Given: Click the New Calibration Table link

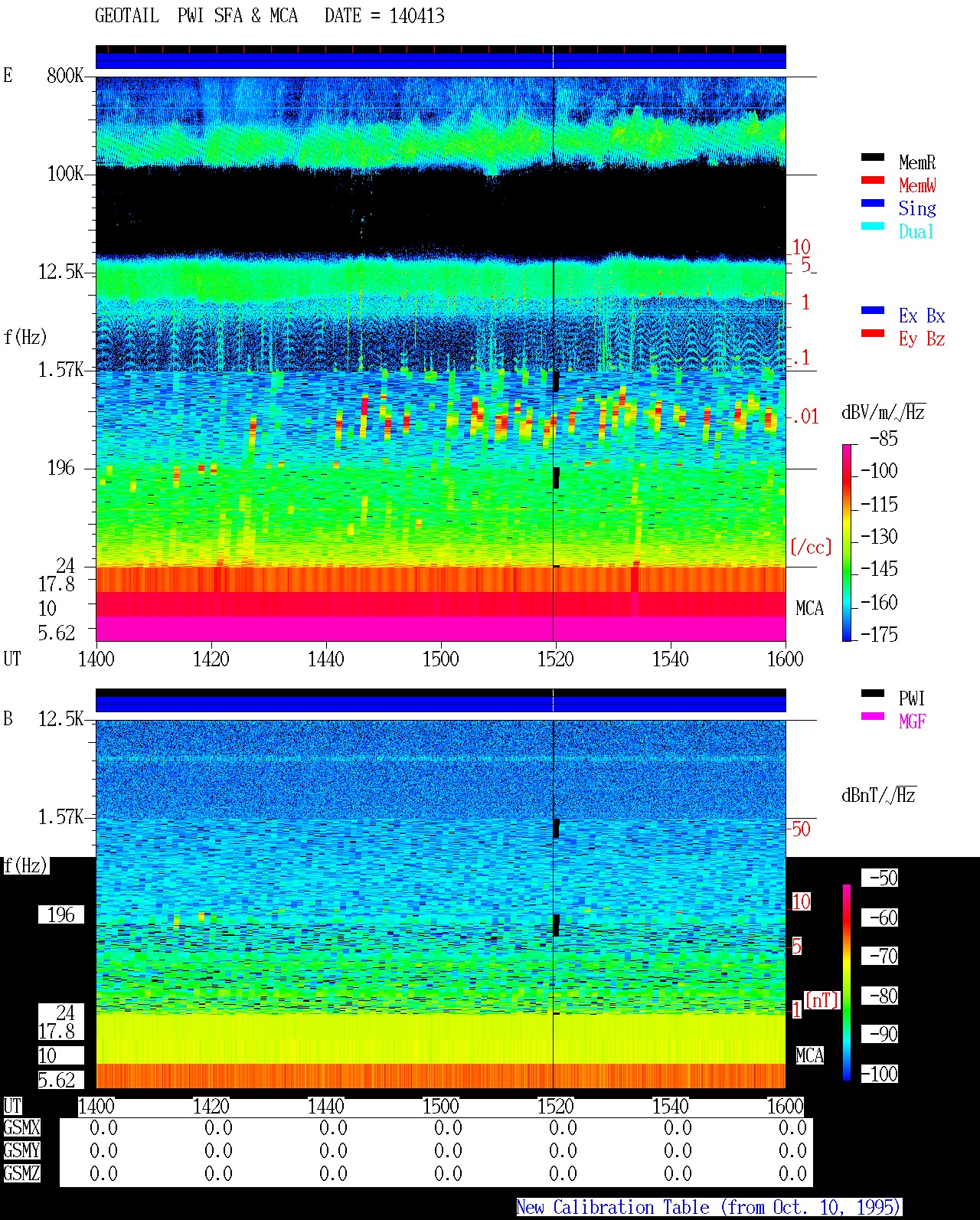Looking at the screenshot, I should click(709, 1207).
